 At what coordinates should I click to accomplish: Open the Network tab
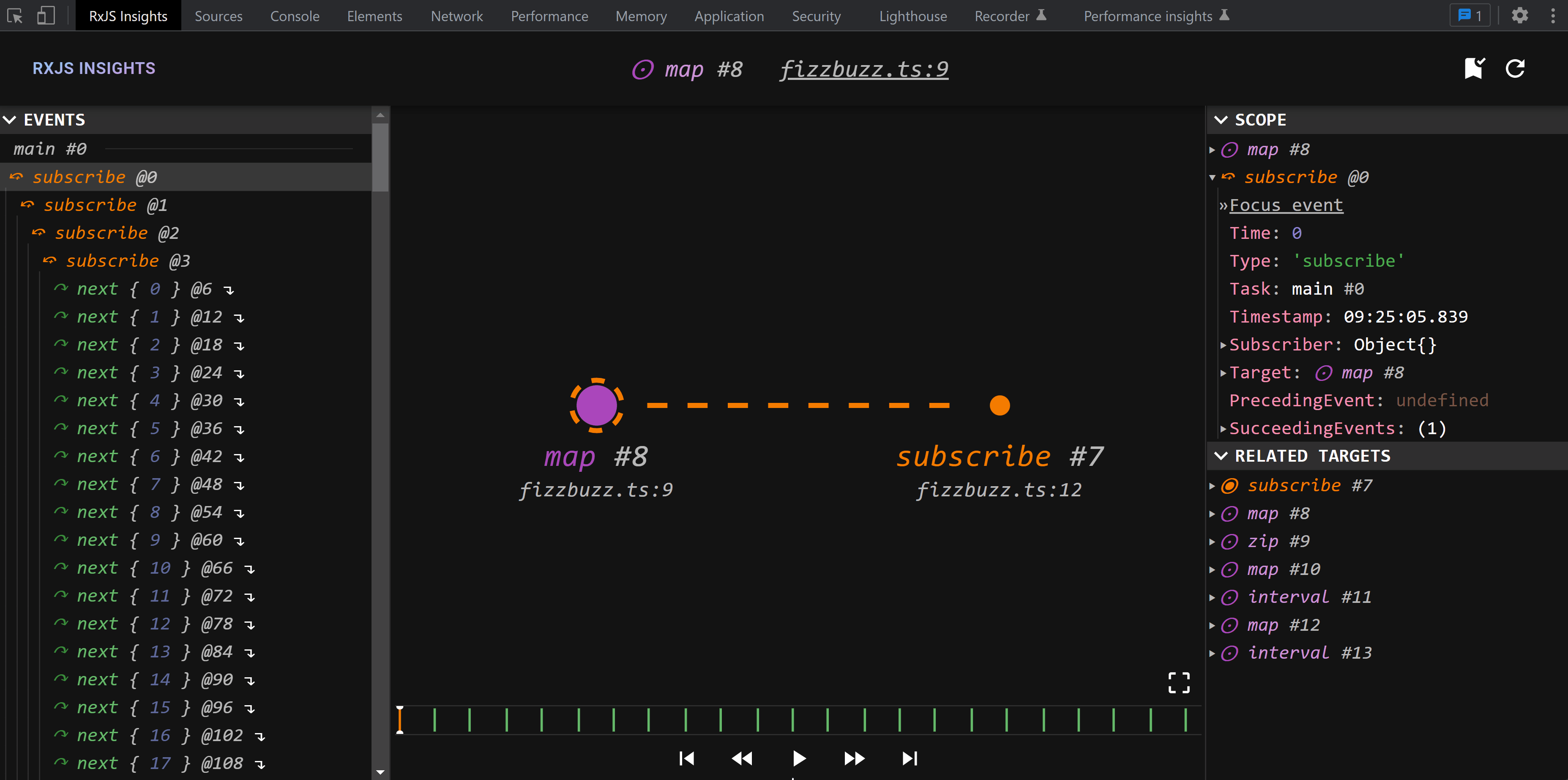pyautogui.click(x=456, y=16)
